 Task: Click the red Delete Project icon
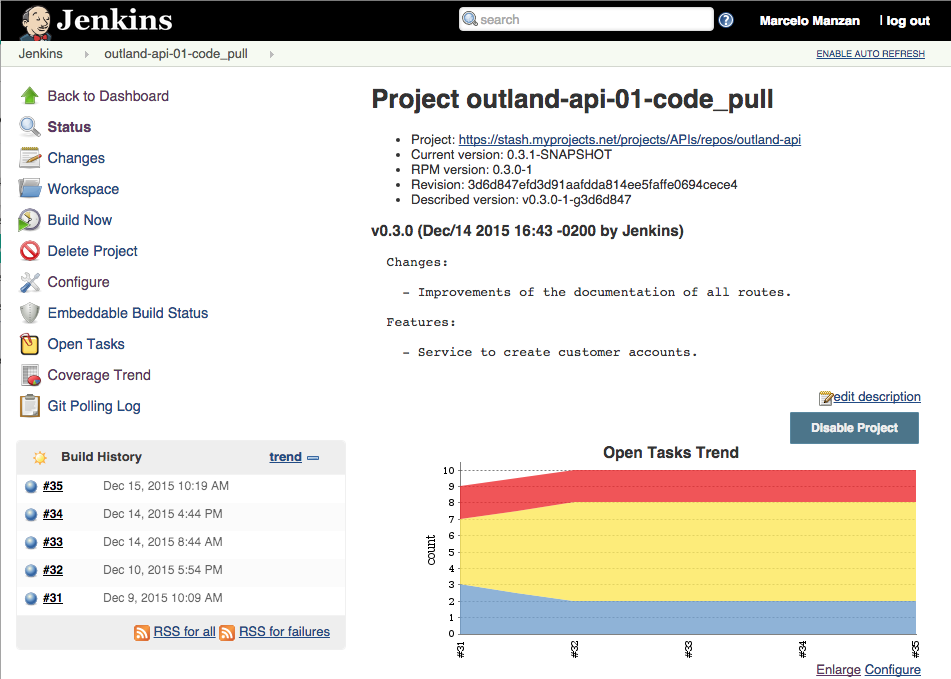[x=30, y=251]
